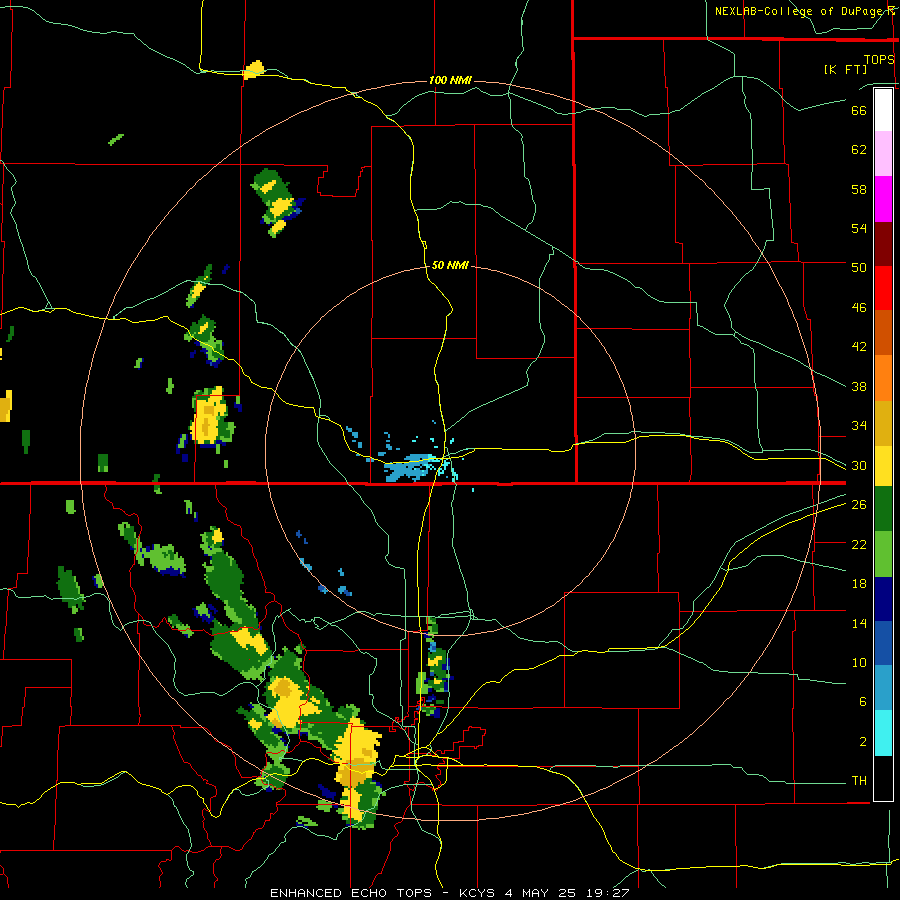The width and height of the screenshot is (900, 900).
Task: Pick the cyan 10 kft legend swatch
Action: point(883,733)
